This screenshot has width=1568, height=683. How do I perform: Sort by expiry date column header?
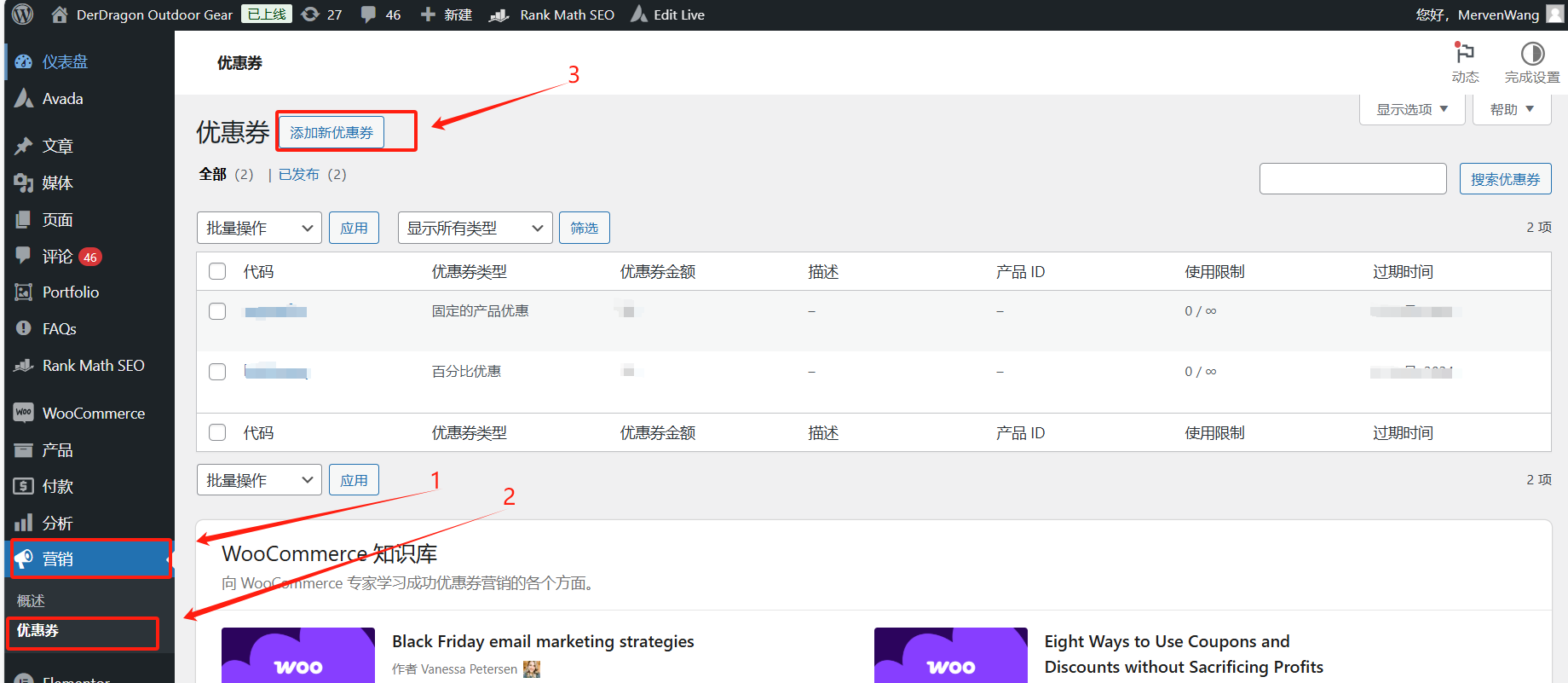1402,271
